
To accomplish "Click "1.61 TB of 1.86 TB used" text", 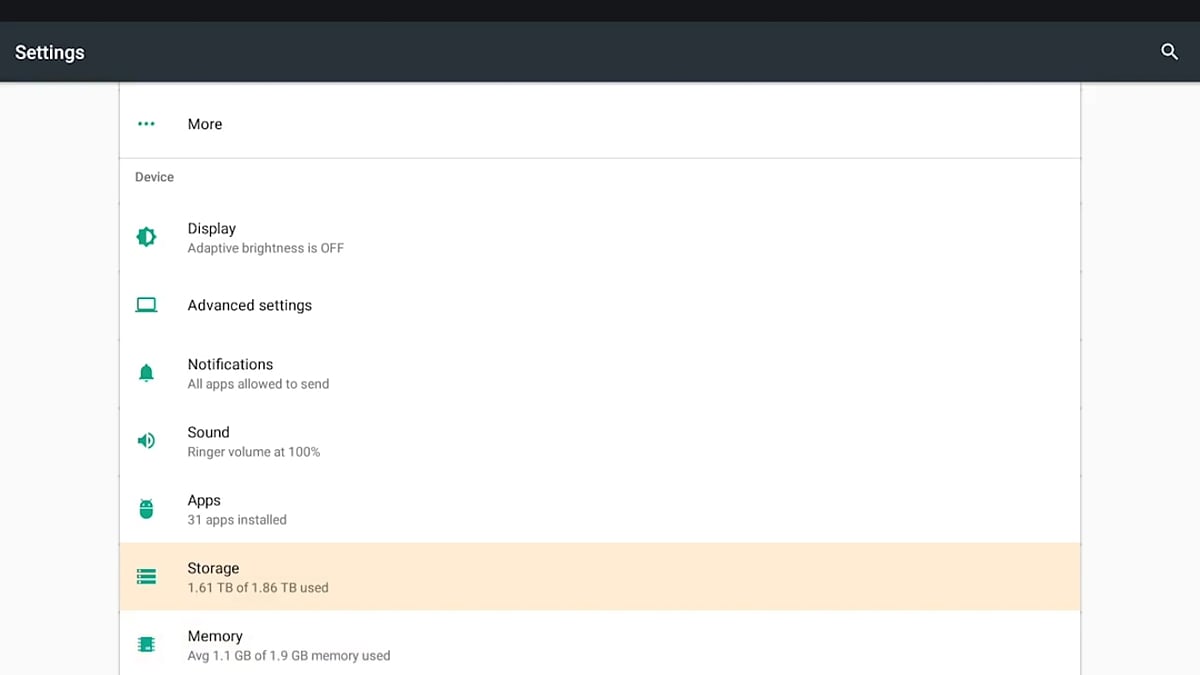I will tap(258, 588).
